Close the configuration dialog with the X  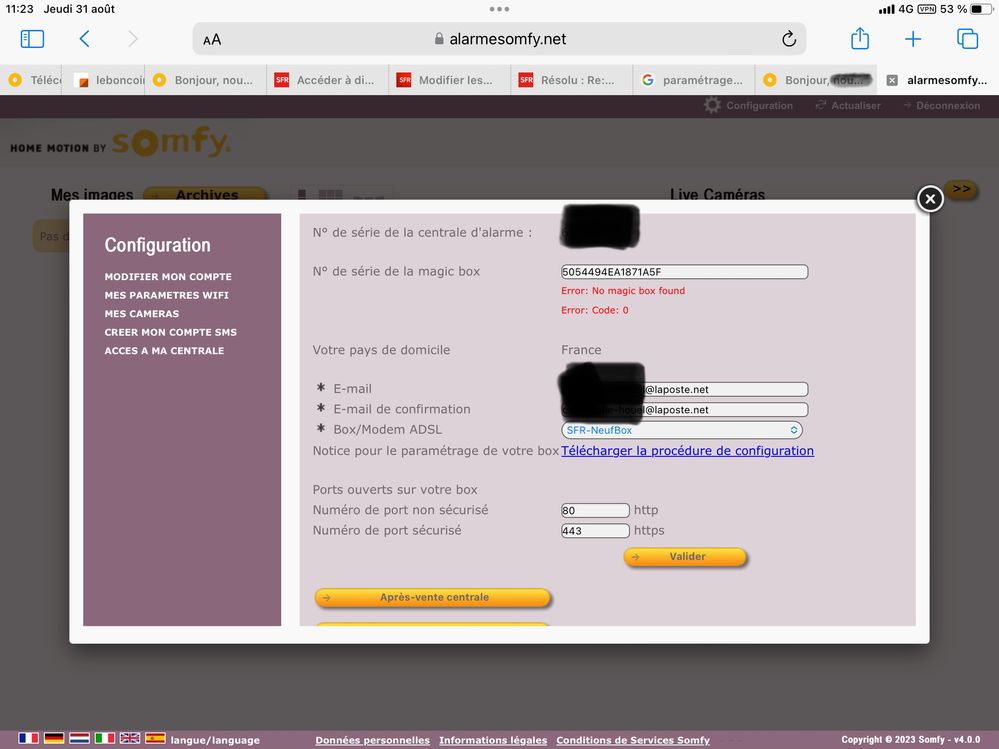[930, 199]
